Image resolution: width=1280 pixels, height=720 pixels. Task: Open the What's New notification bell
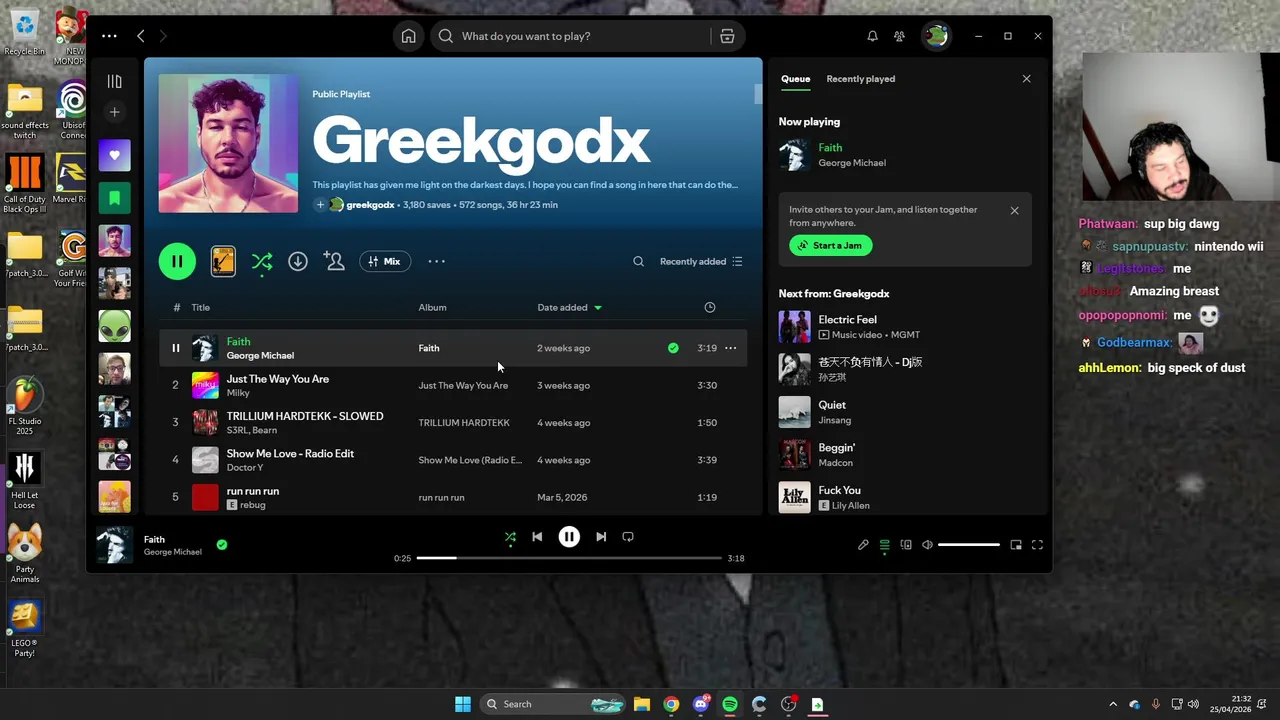click(872, 36)
